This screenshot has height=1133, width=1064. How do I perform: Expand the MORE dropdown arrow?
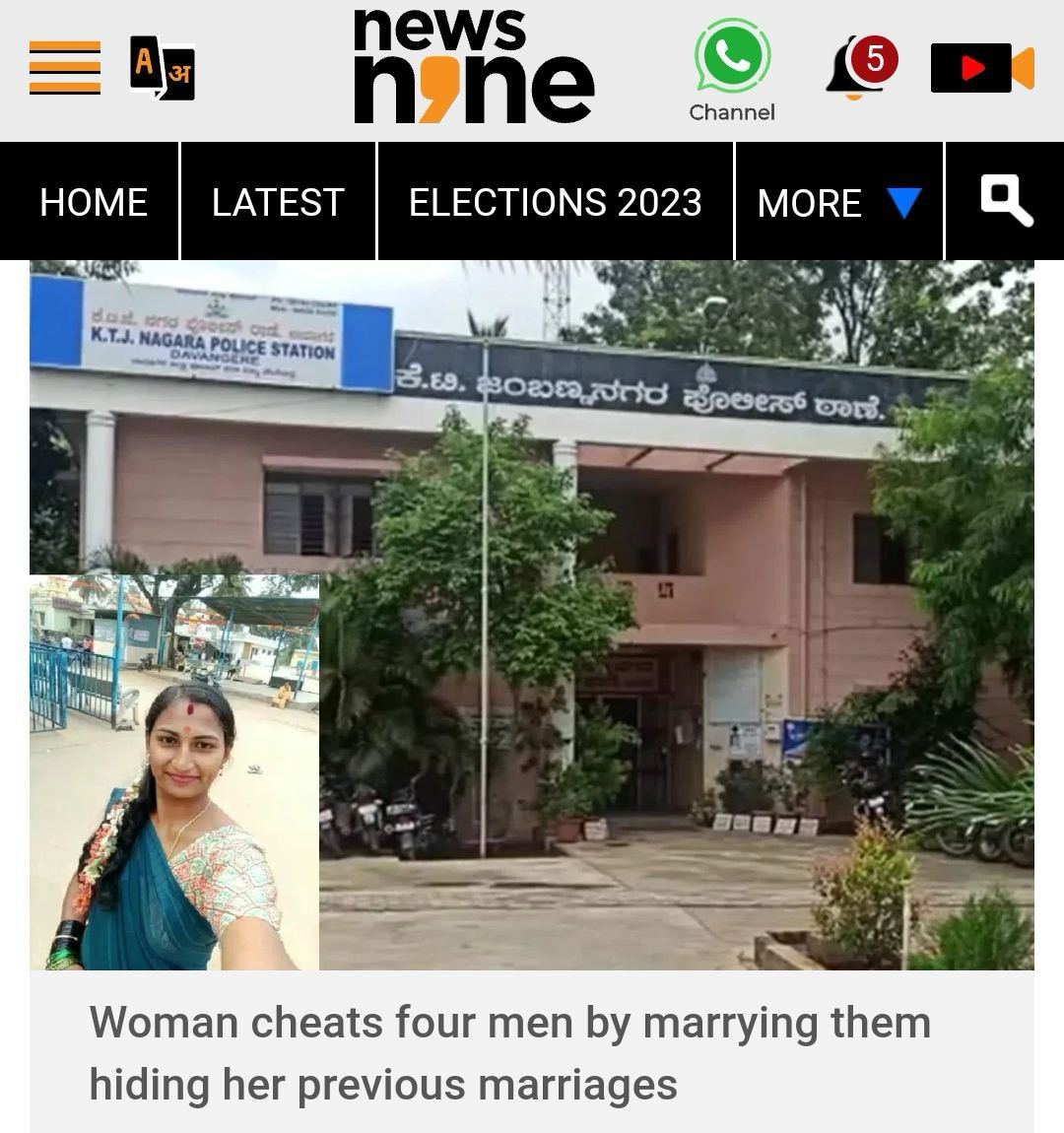click(903, 202)
